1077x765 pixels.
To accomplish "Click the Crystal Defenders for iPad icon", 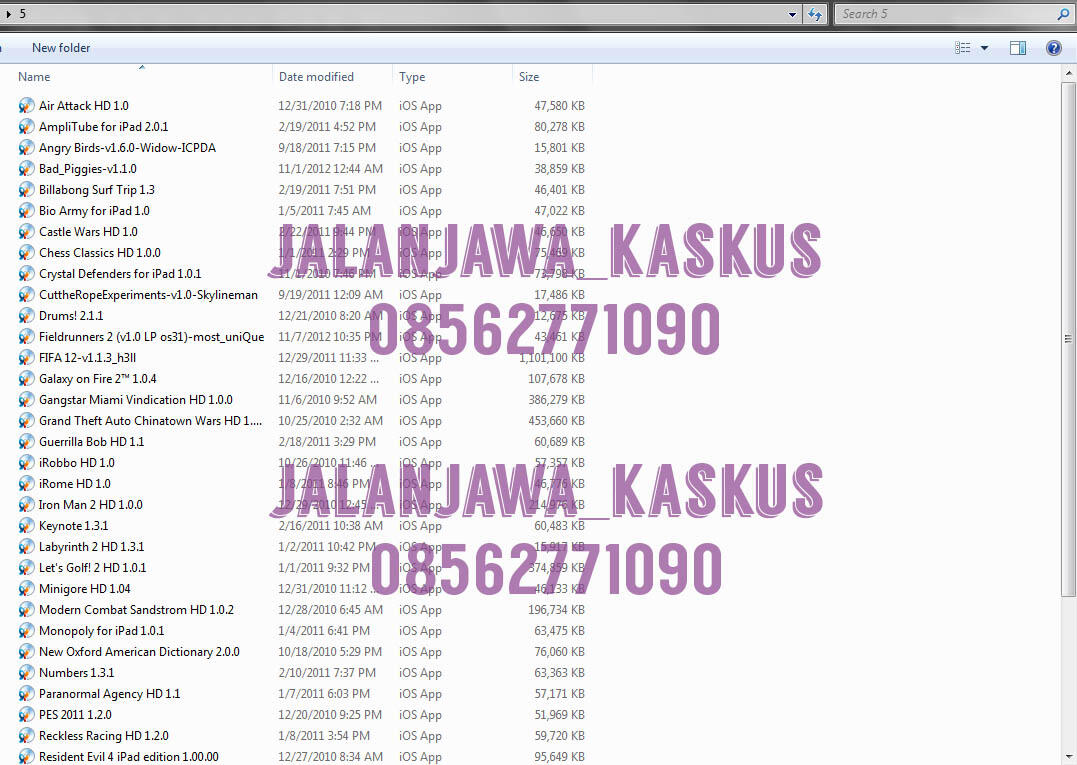I will coord(26,274).
